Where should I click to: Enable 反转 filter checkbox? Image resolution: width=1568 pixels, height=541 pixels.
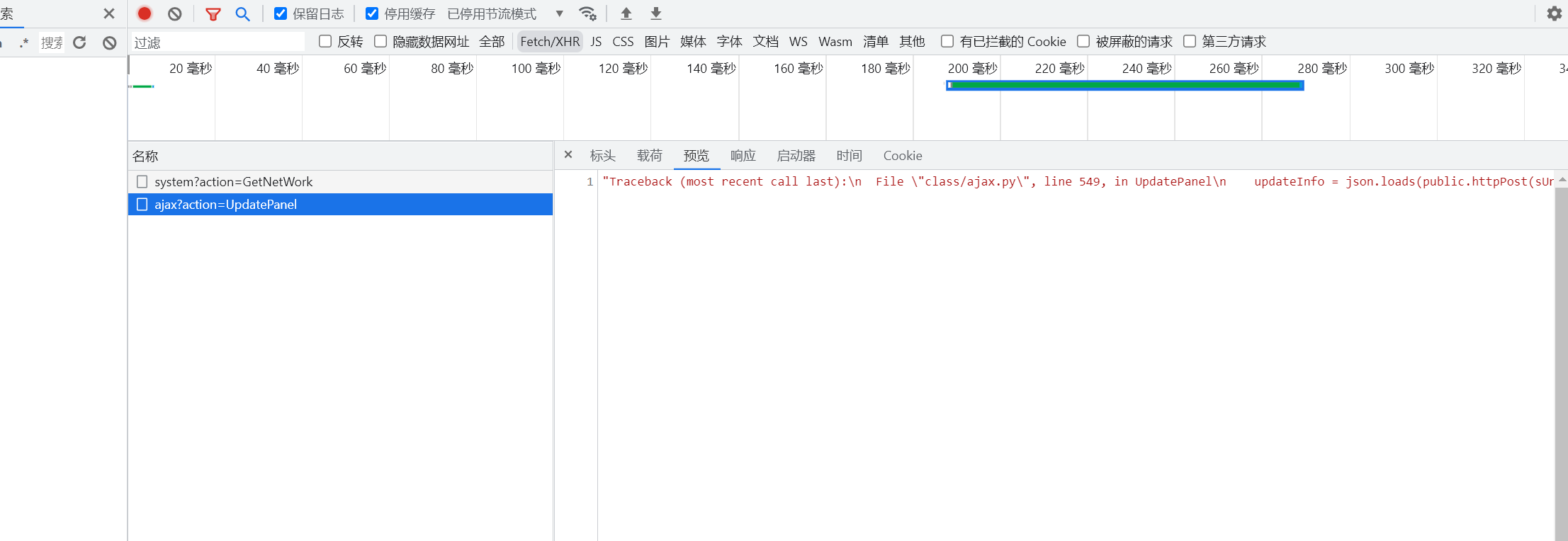pos(325,41)
